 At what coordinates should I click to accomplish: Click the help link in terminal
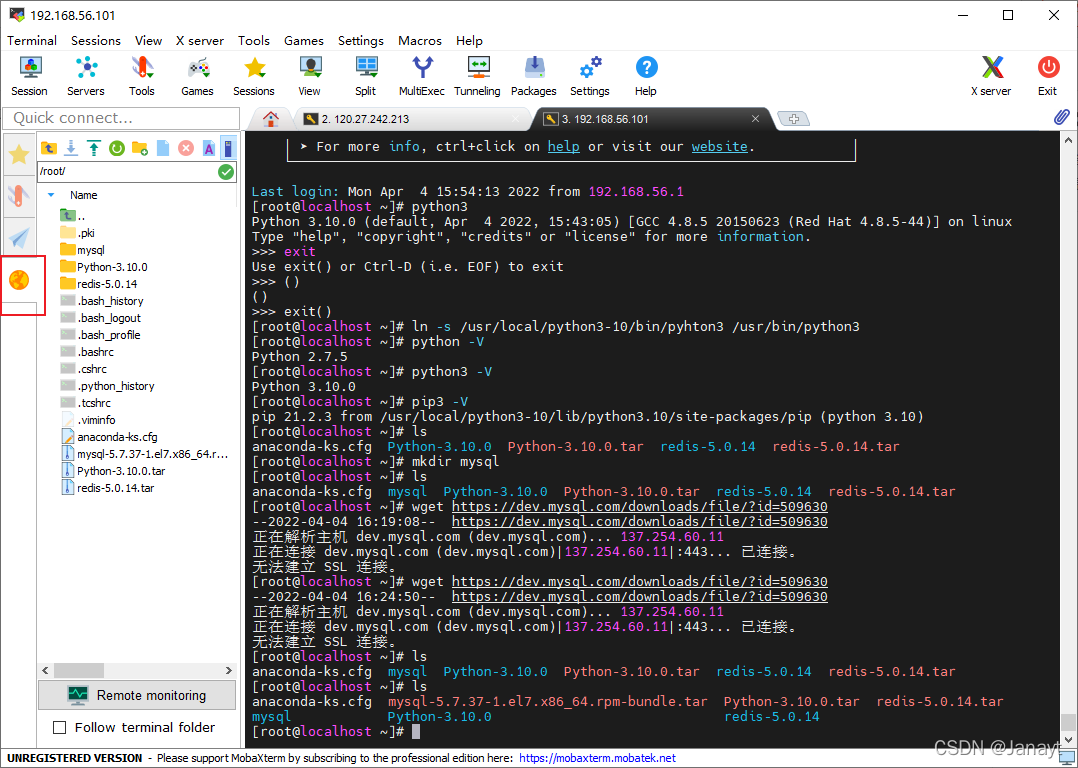coord(563,146)
